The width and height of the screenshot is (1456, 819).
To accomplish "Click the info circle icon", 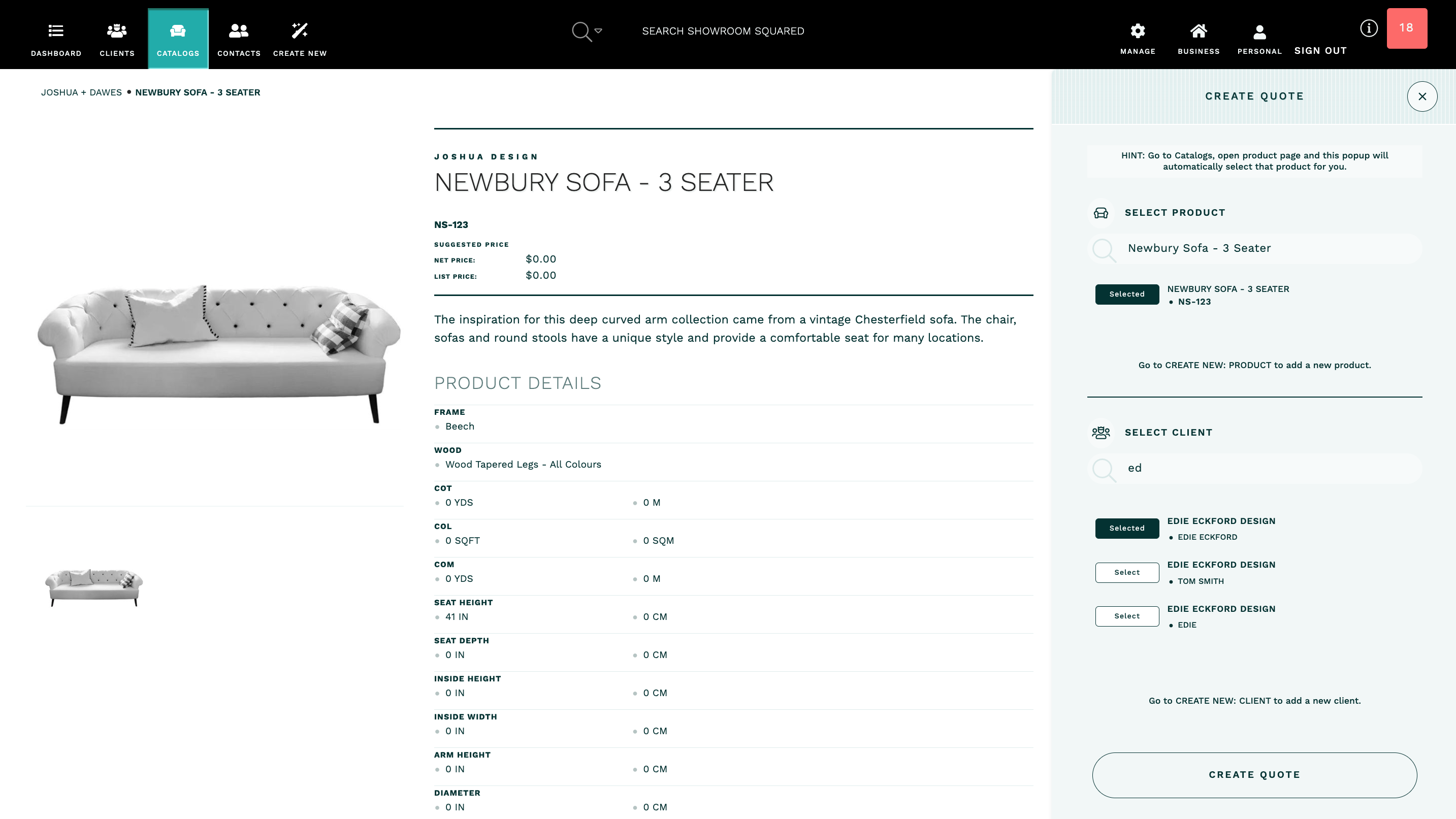I will [1368, 28].
